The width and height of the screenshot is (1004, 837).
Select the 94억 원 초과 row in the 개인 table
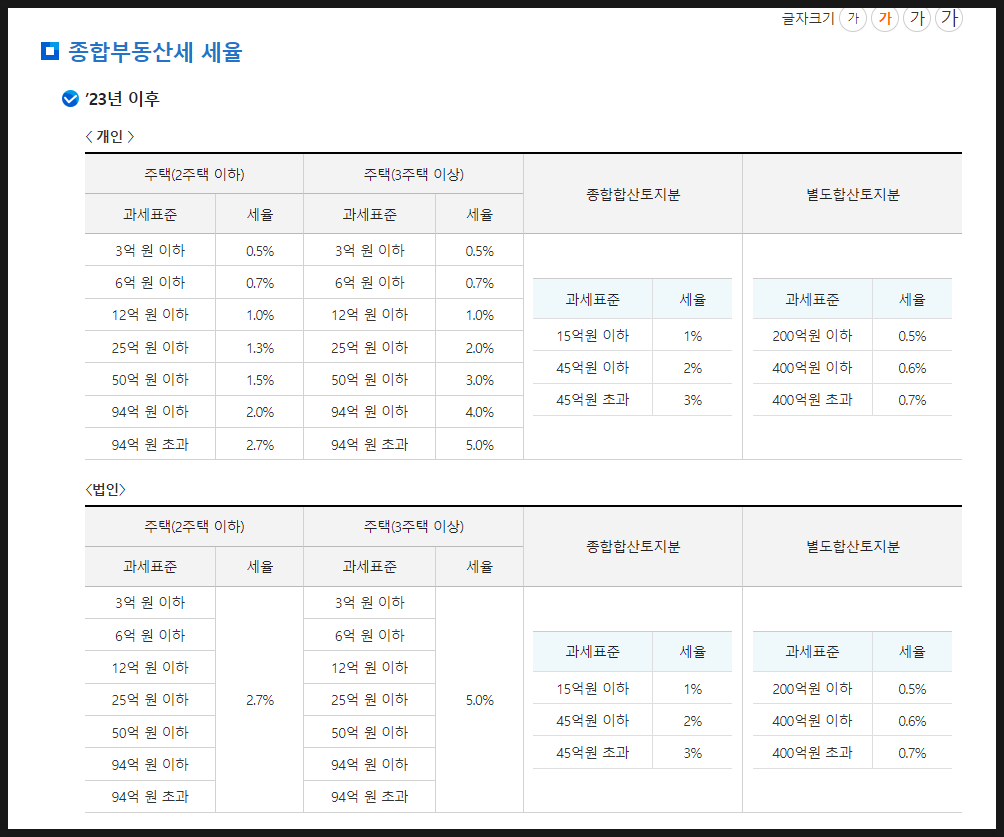click(x=150, y=443)
